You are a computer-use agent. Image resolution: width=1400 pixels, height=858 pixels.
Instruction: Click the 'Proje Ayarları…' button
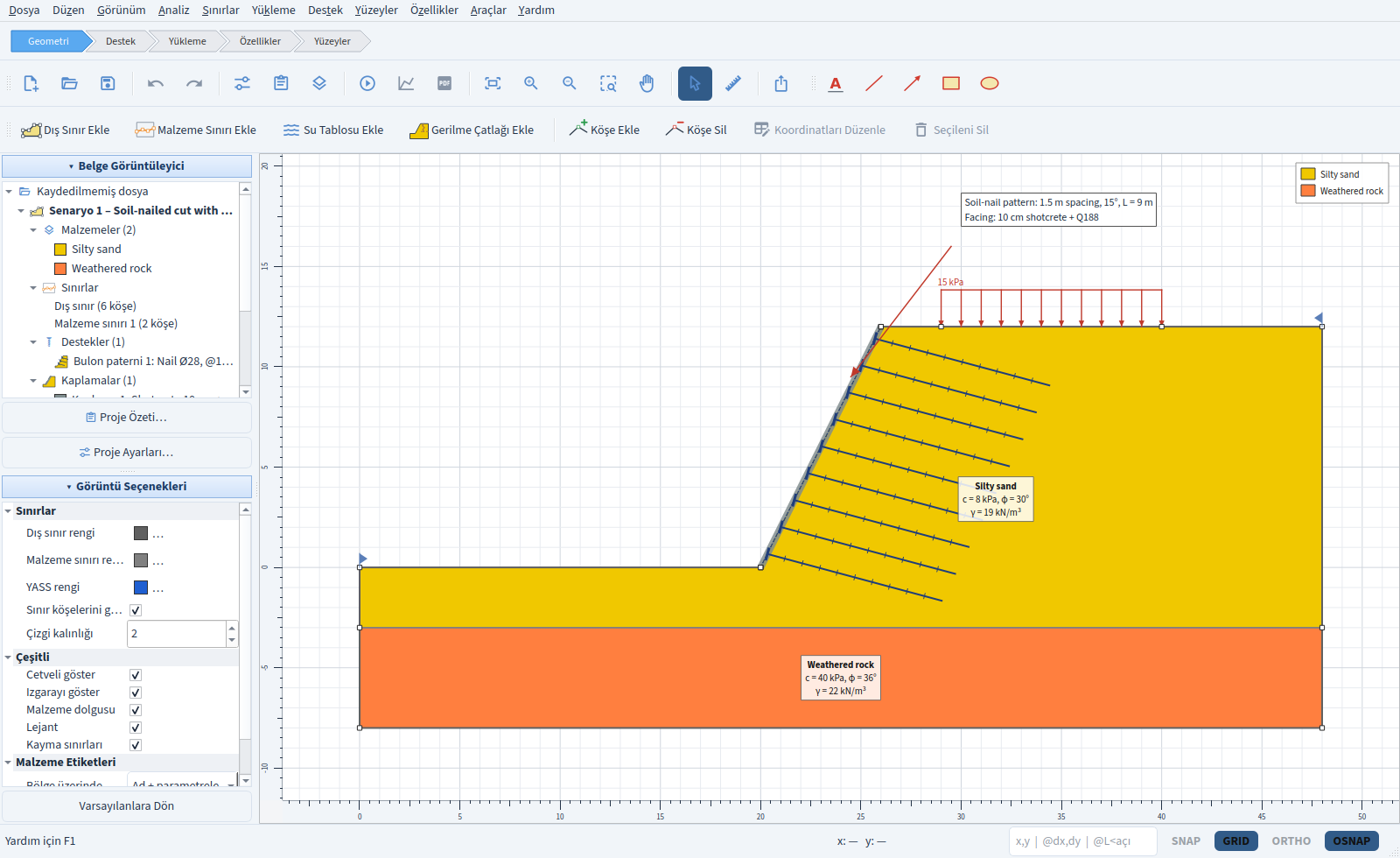[127, 453]
